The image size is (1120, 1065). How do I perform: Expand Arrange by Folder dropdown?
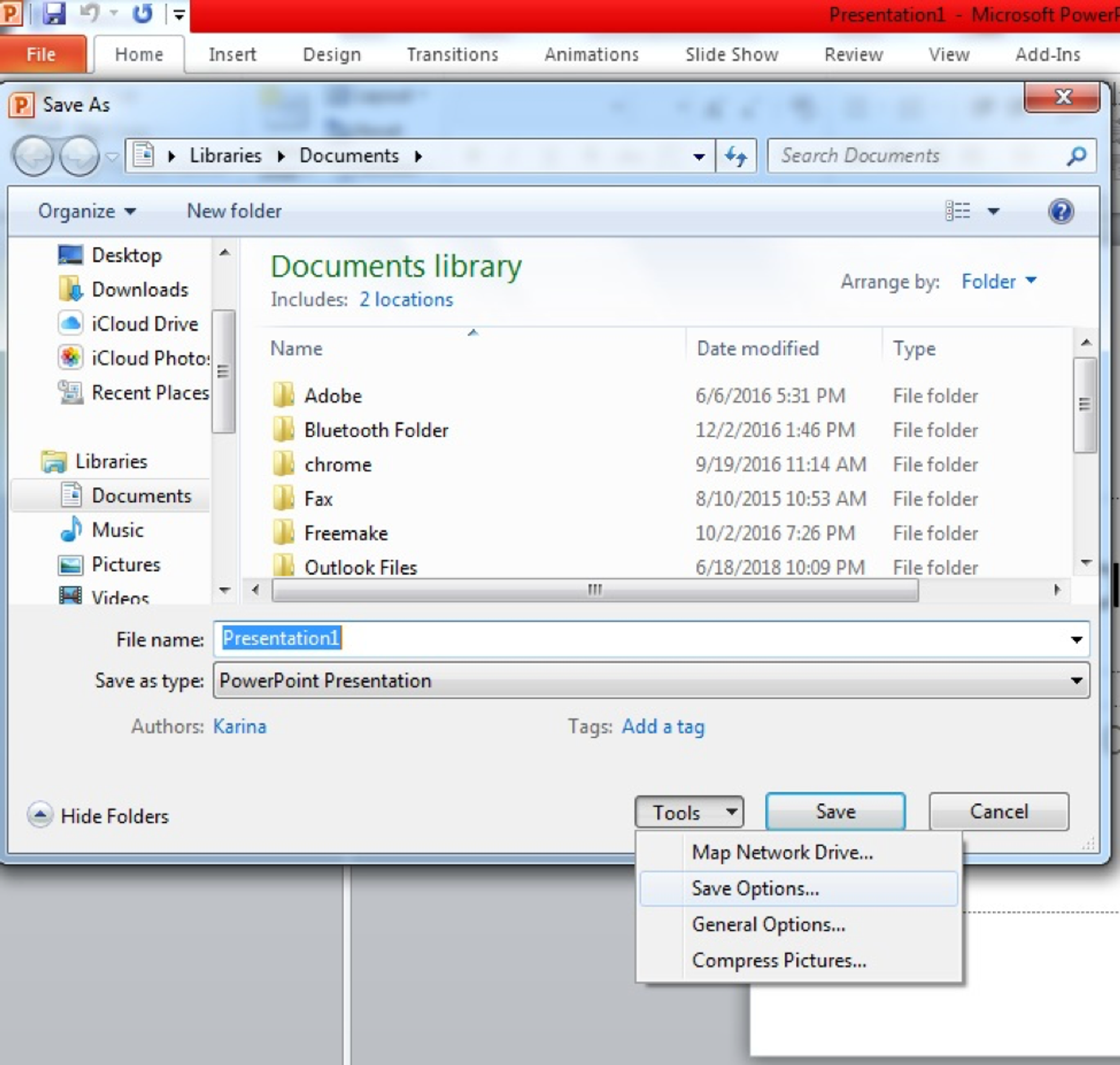coord(998,281)
